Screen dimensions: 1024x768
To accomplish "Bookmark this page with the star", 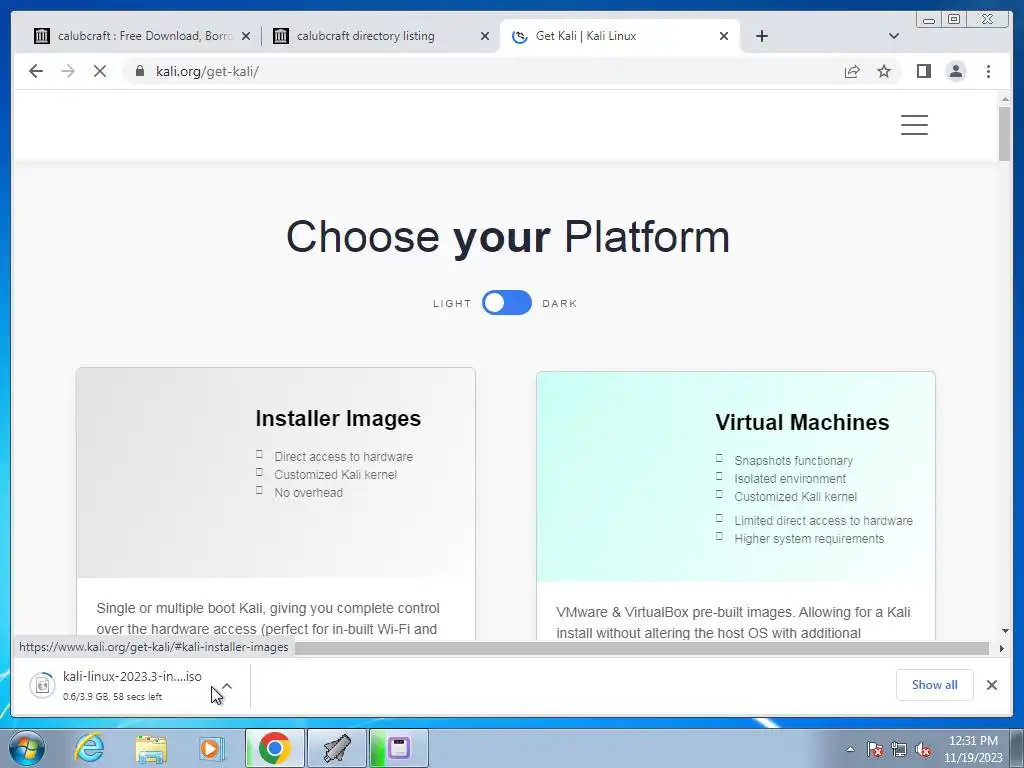I will click(884, 71).
